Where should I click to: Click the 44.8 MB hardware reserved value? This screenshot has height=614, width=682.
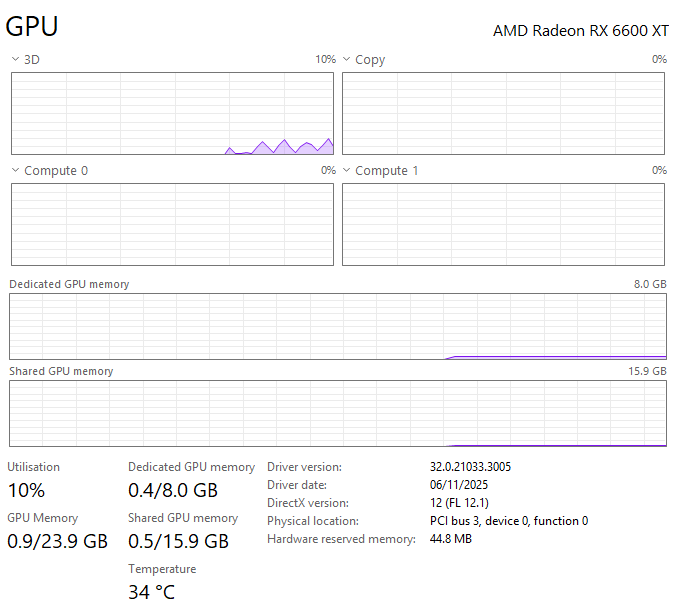450,539
